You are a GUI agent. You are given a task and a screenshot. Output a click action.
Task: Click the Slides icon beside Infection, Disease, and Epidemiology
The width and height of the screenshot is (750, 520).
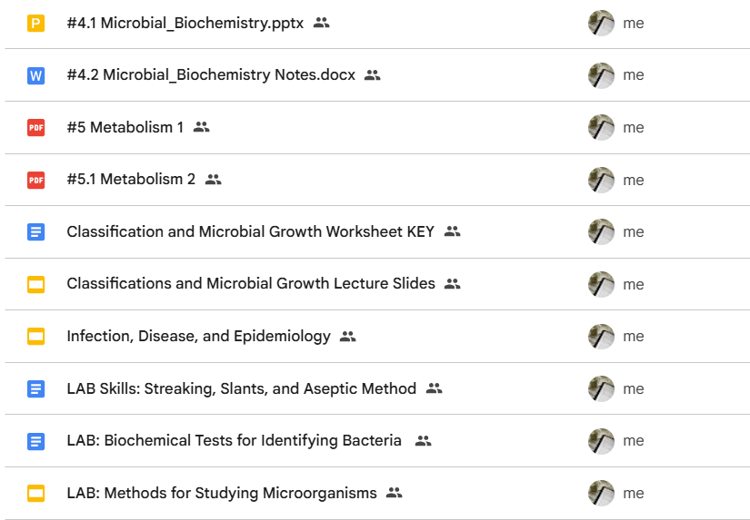coord(36,336)
